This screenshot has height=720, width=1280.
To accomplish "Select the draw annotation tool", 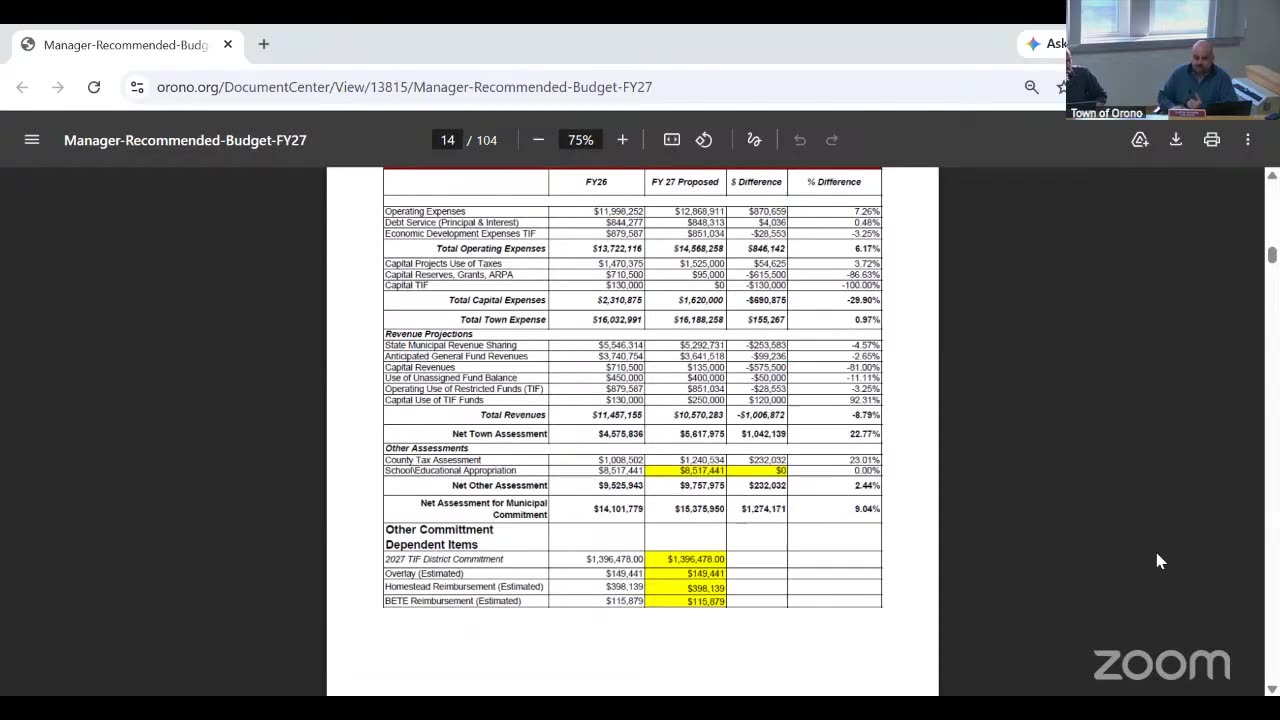I will [754, 140].
